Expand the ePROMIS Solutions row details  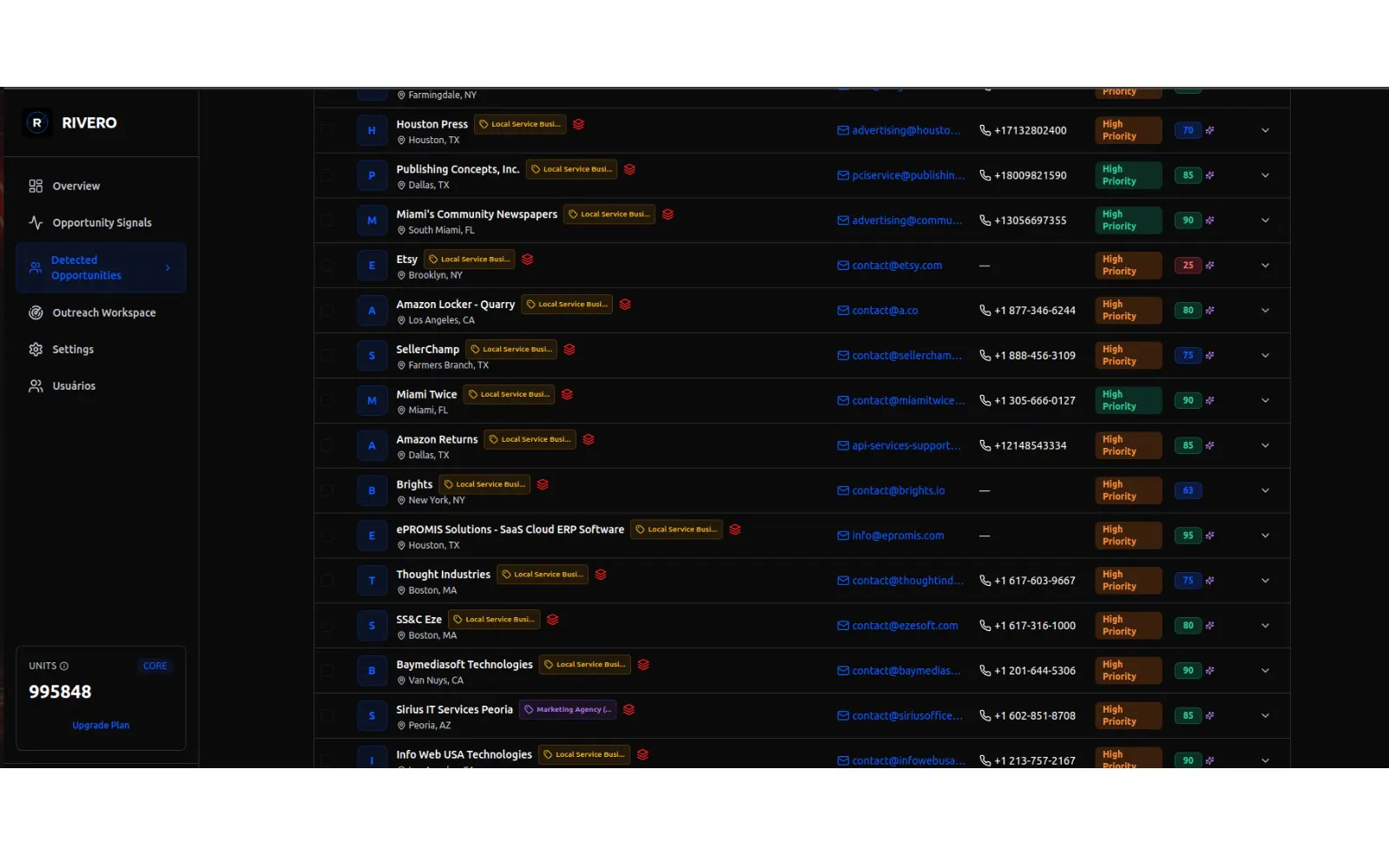1265,536
